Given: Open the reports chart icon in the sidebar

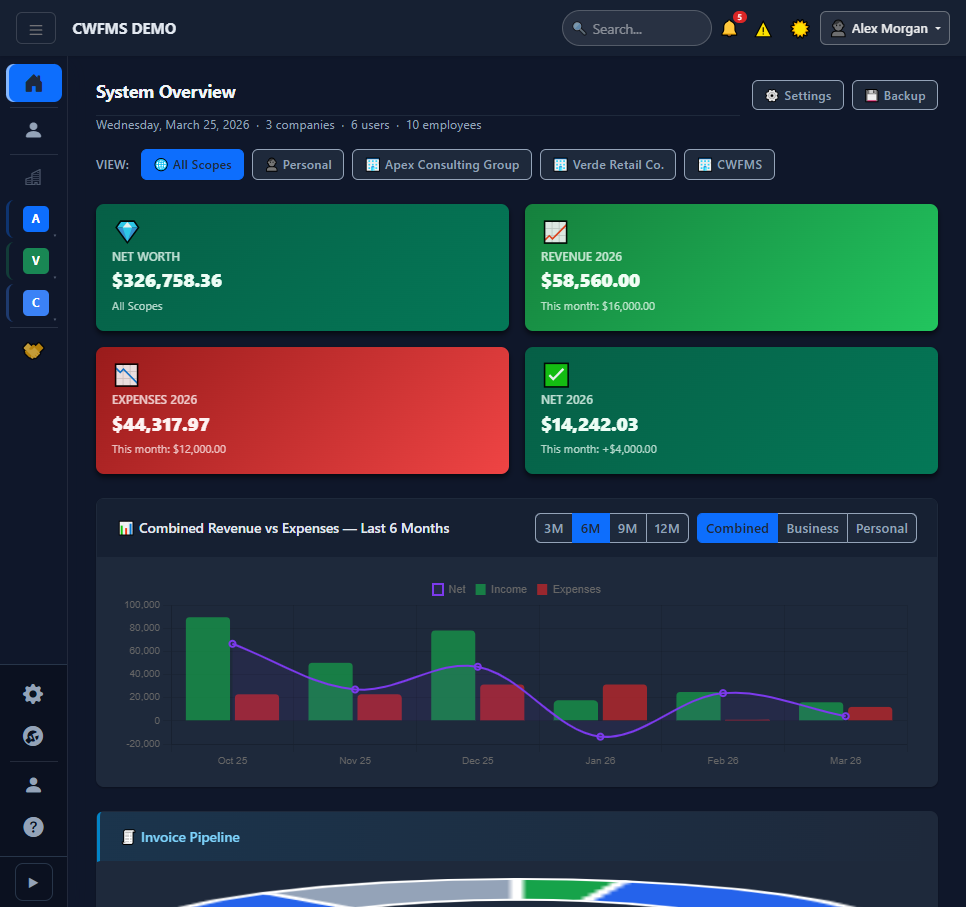Looking at the screenshot, I should (33, 176).
